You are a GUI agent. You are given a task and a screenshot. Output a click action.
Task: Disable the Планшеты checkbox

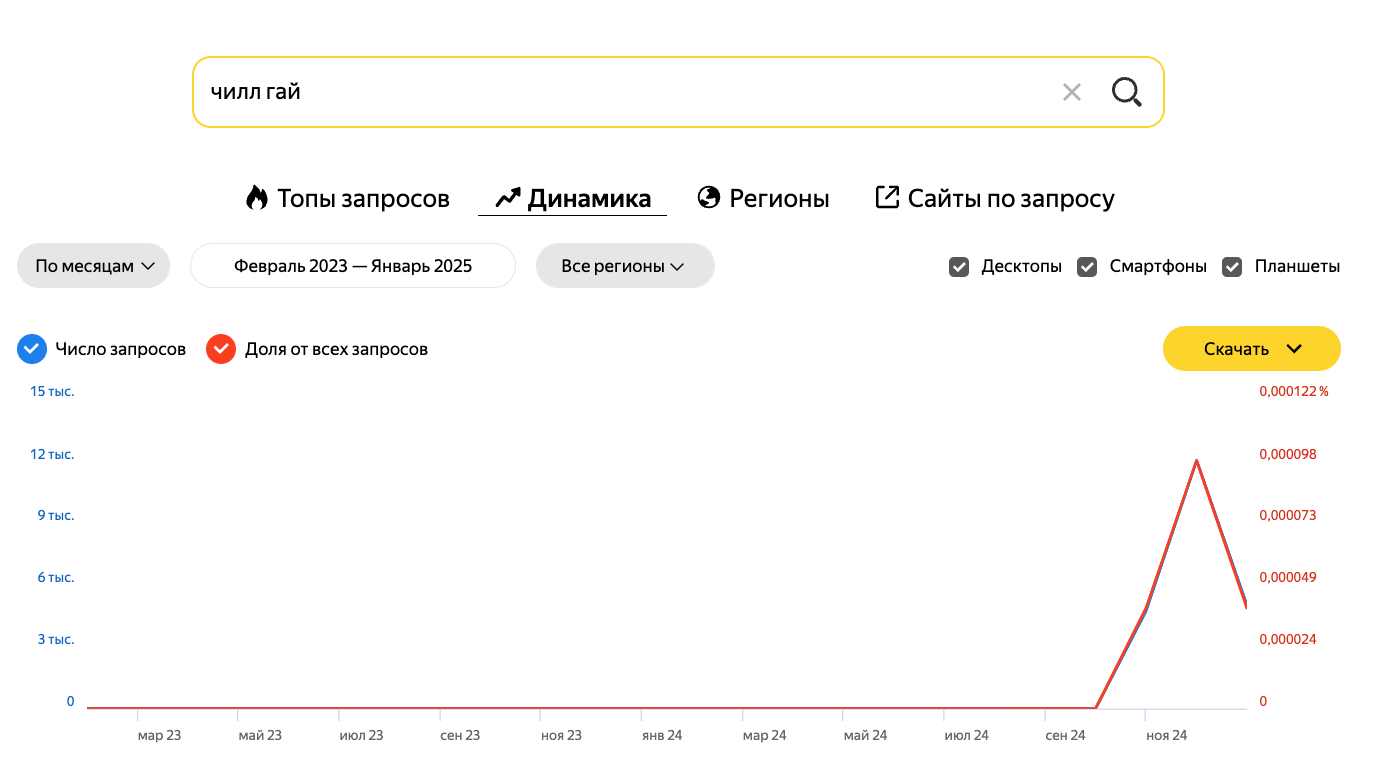coord(1232,267)
